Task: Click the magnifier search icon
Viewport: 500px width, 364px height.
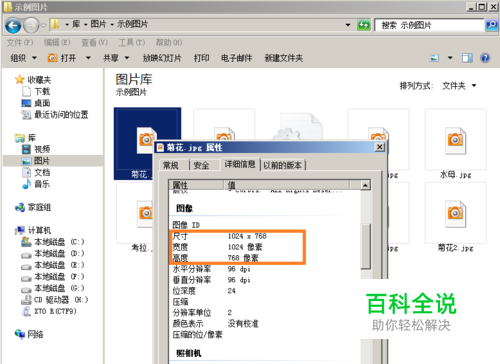Action: [x=491, y=25]
